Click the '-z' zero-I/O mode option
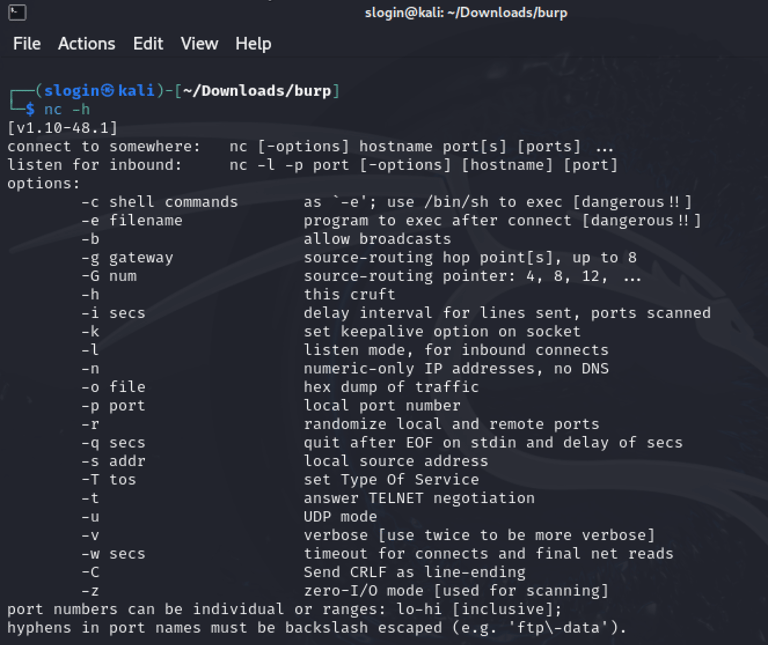The height and width of the screenshot is (645, 768). pos(345,591)
